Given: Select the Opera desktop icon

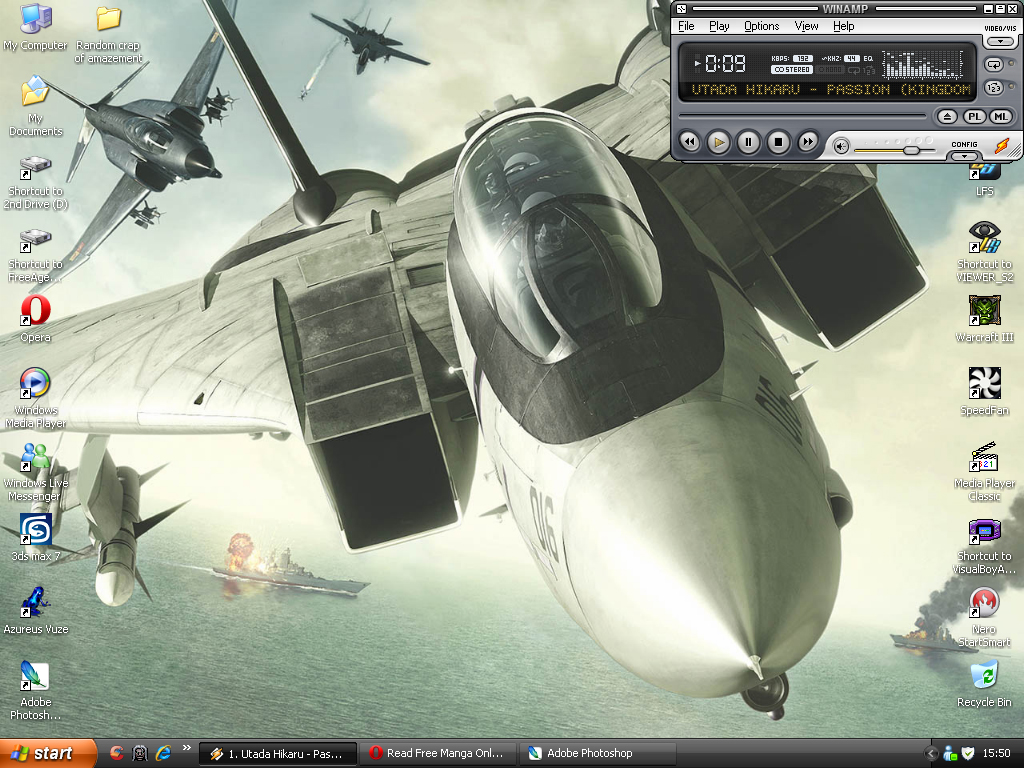Looking at the screenshot, I should click(35, 319).
